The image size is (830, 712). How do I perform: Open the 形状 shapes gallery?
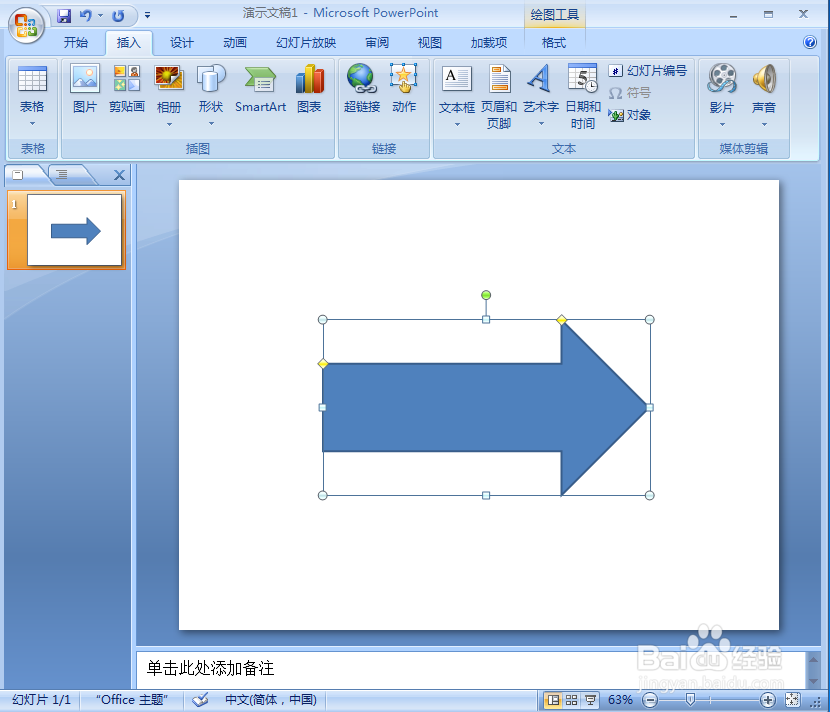(211, 89)
